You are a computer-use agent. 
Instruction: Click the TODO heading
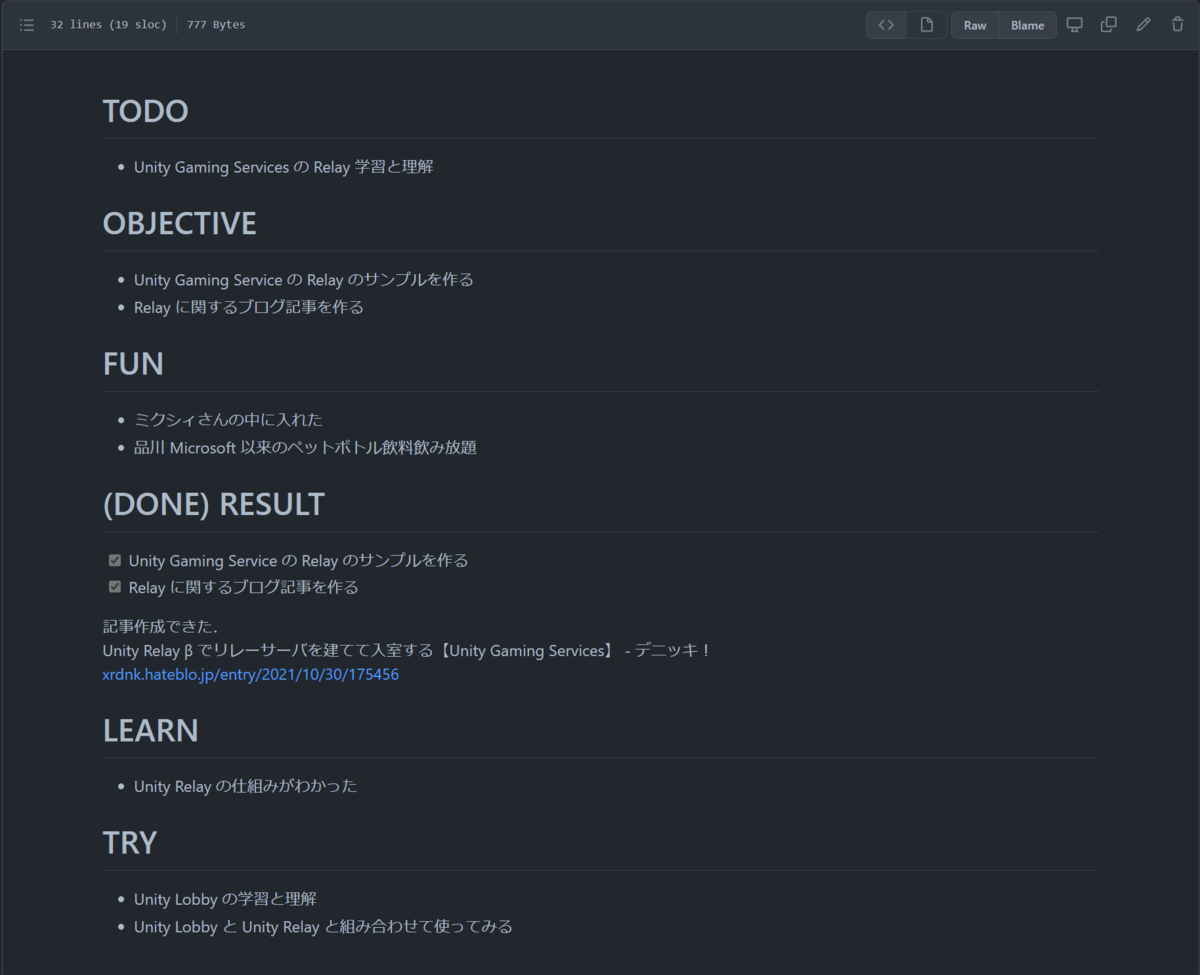146,111
